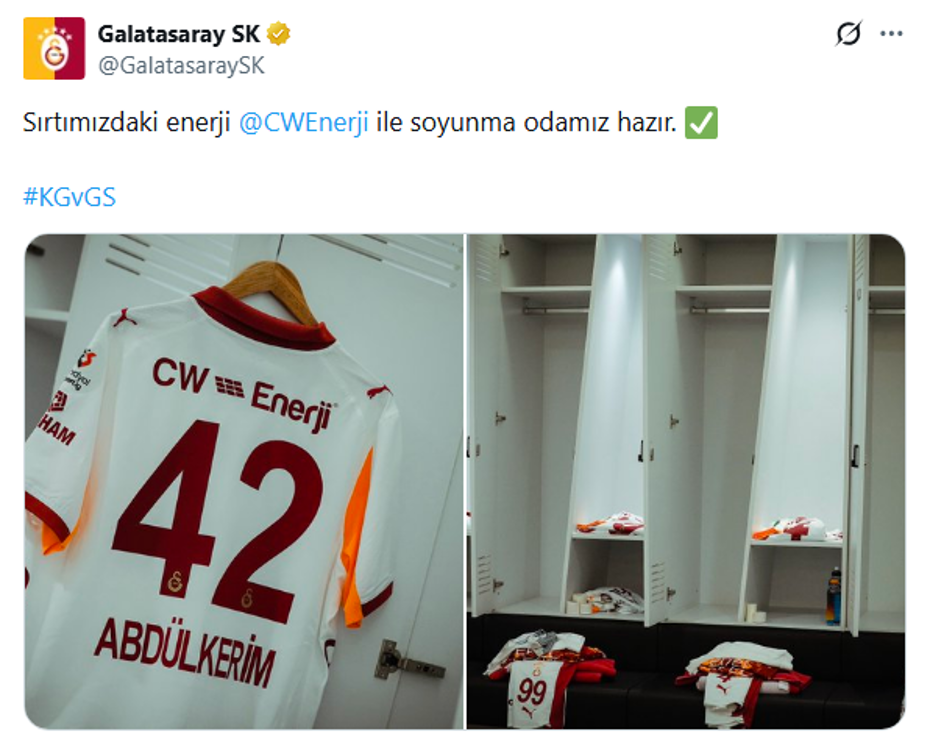
Task: Open the Galatasaray SK profile avatar
Action: (54, 49)
